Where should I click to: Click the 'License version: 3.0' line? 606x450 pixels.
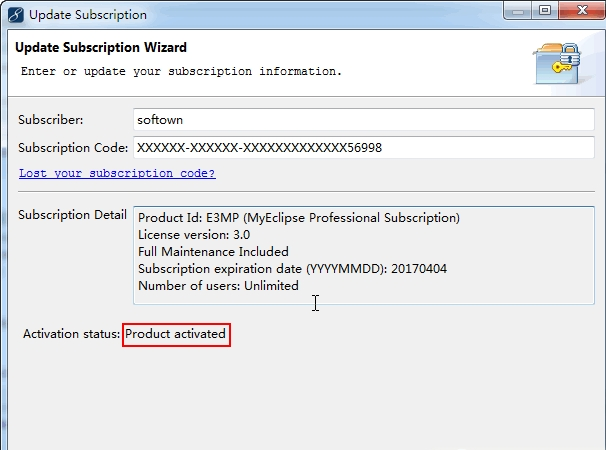(x=194, y=235)
